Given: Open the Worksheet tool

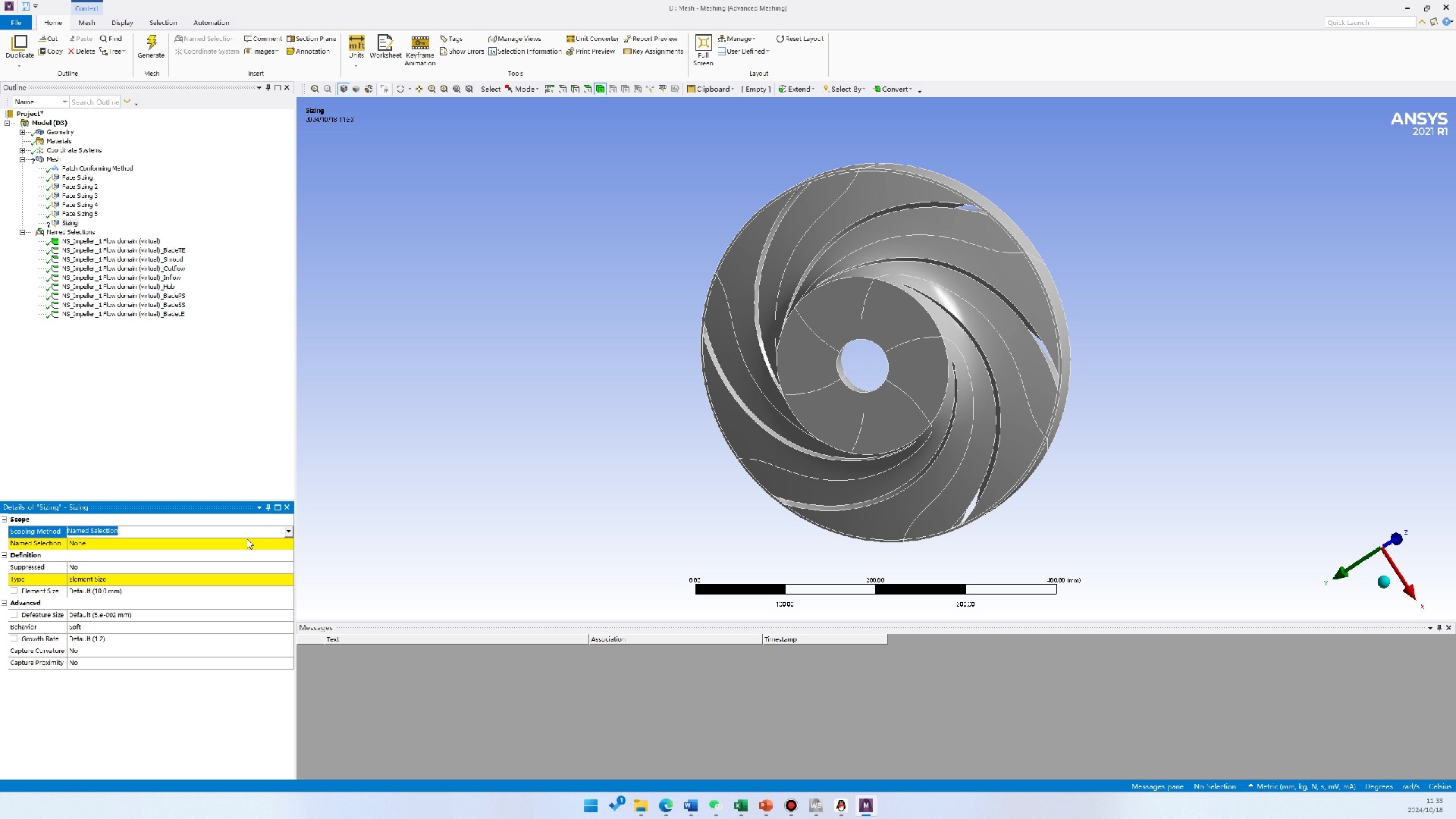Looking at the screenshot, I should (385, 43).
